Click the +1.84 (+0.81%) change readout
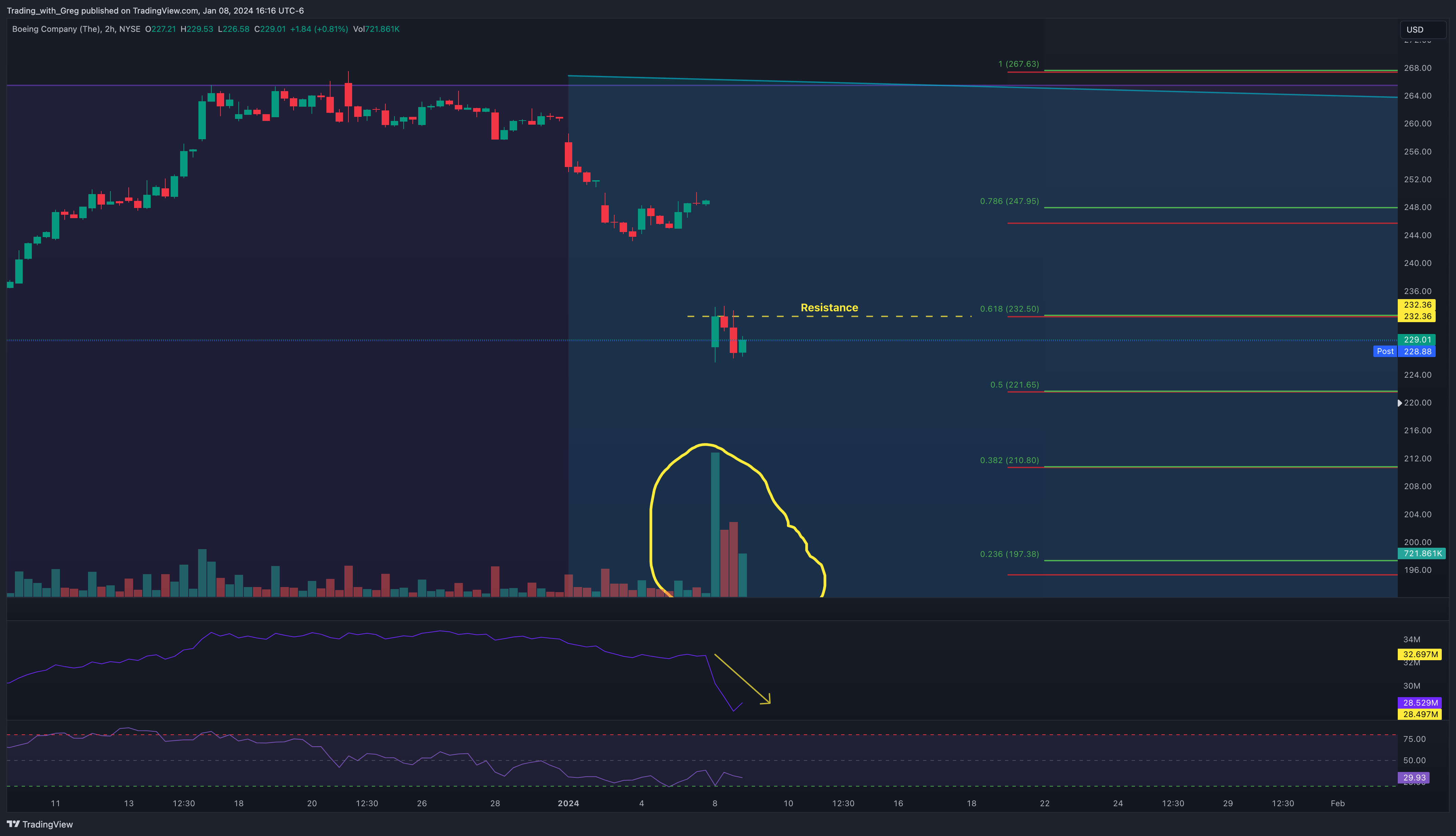The image size is (1456, 836). pos(319,29)
